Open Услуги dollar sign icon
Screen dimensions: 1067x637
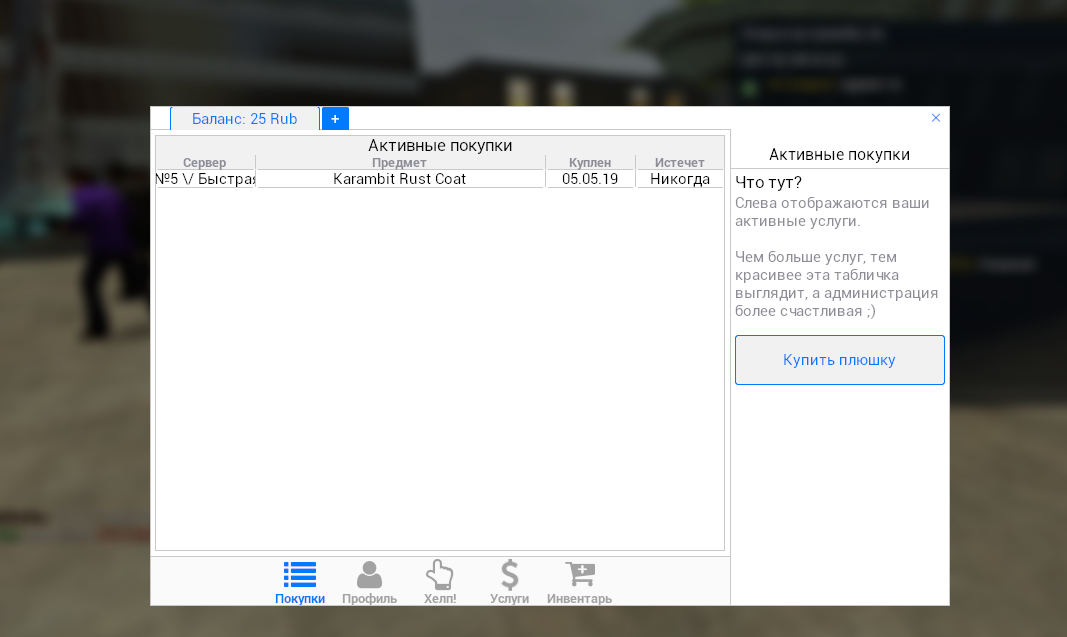509,575
